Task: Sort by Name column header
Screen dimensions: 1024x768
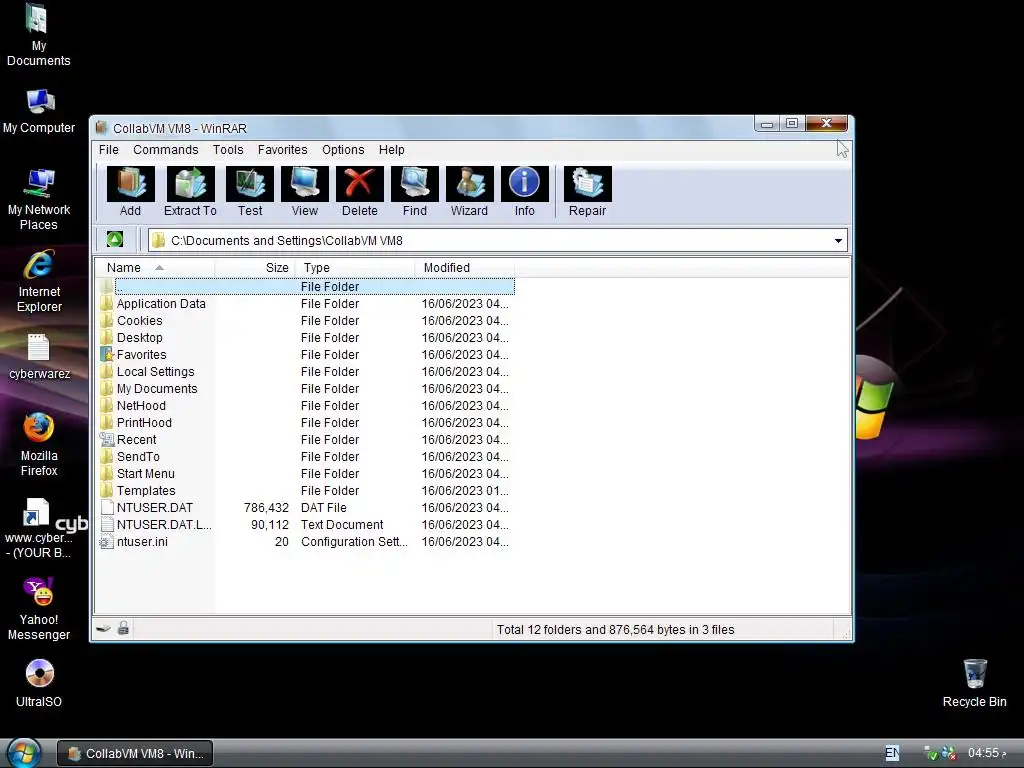Action: point(155,268)
